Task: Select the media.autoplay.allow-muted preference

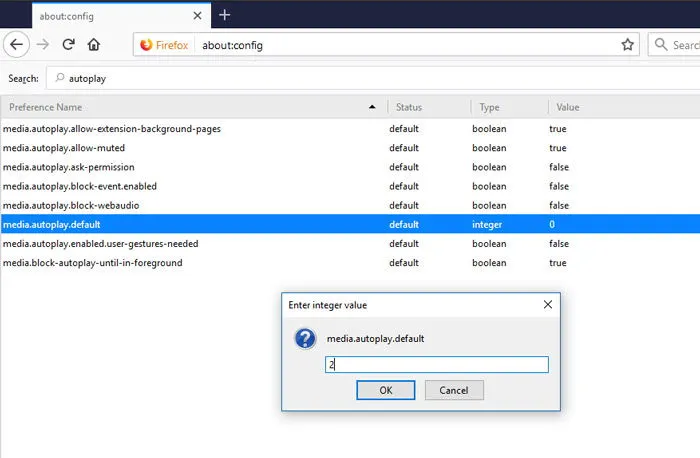Action: click(64, 148)
